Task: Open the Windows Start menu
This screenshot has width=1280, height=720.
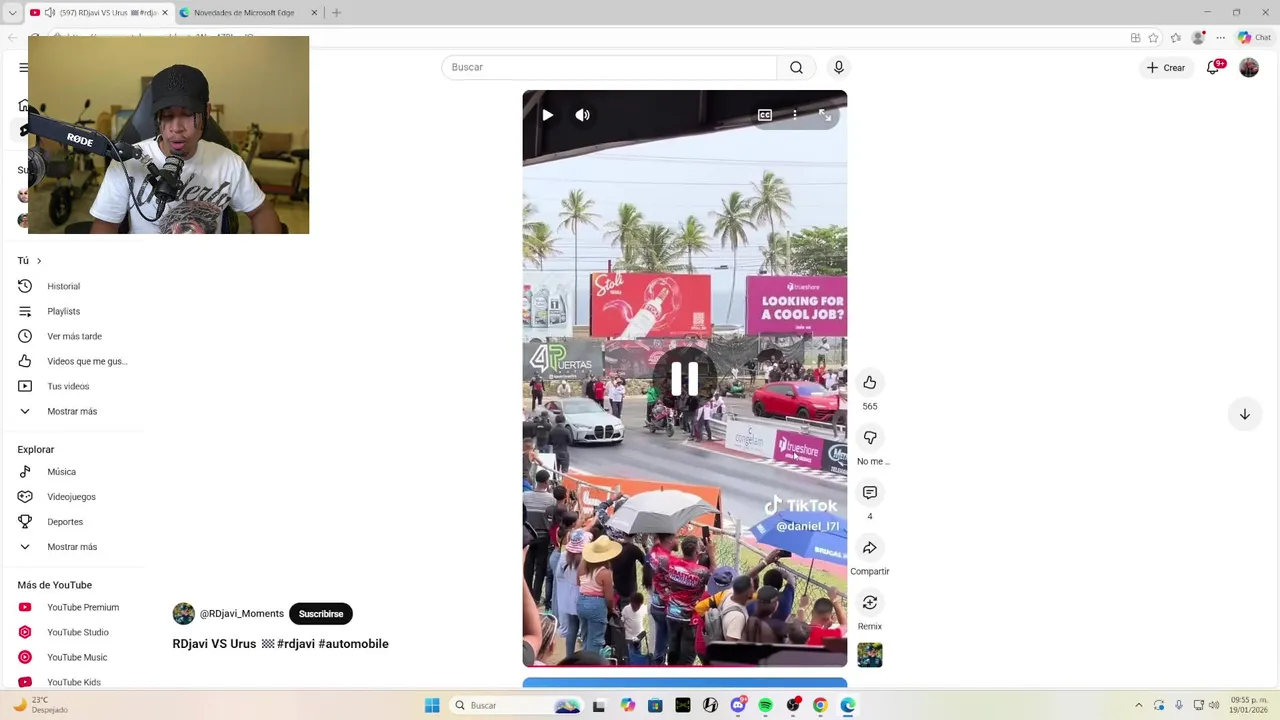Action: 432,705
